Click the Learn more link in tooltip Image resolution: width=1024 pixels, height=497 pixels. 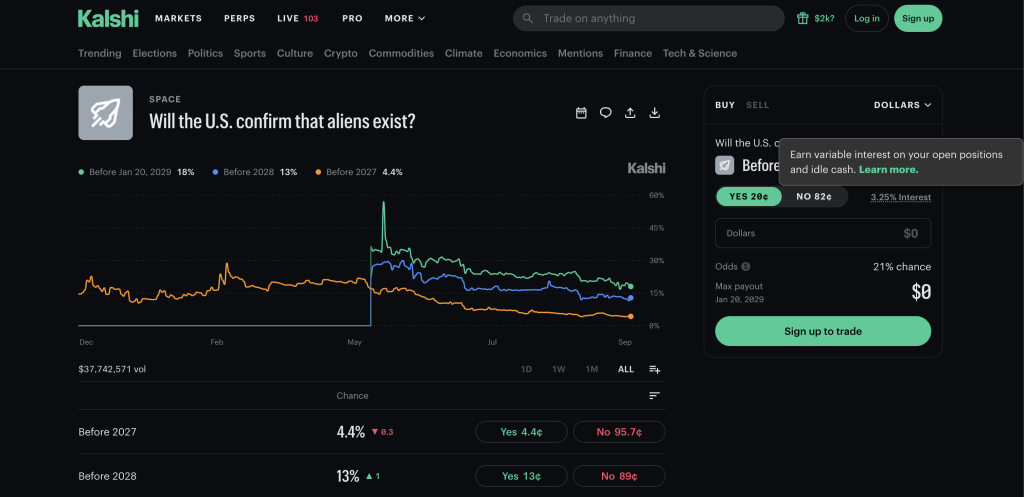pos(889,170)
